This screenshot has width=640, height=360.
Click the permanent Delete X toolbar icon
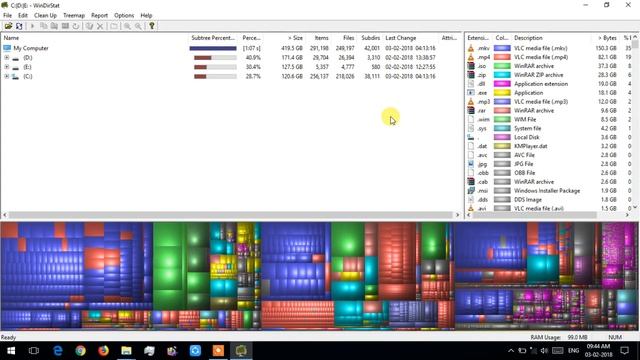tap(100, 26)
